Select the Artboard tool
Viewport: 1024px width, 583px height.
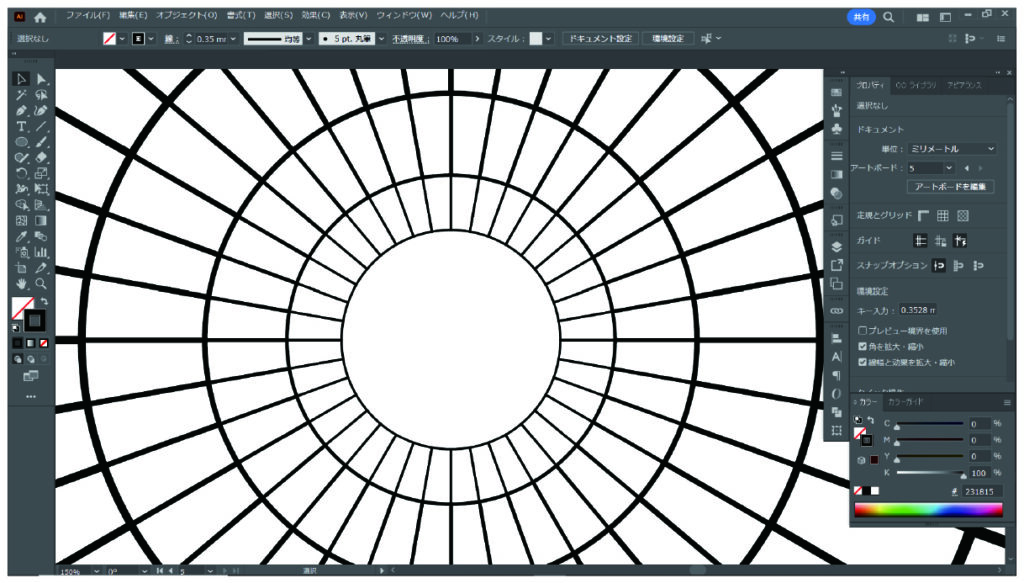(21, 268)
